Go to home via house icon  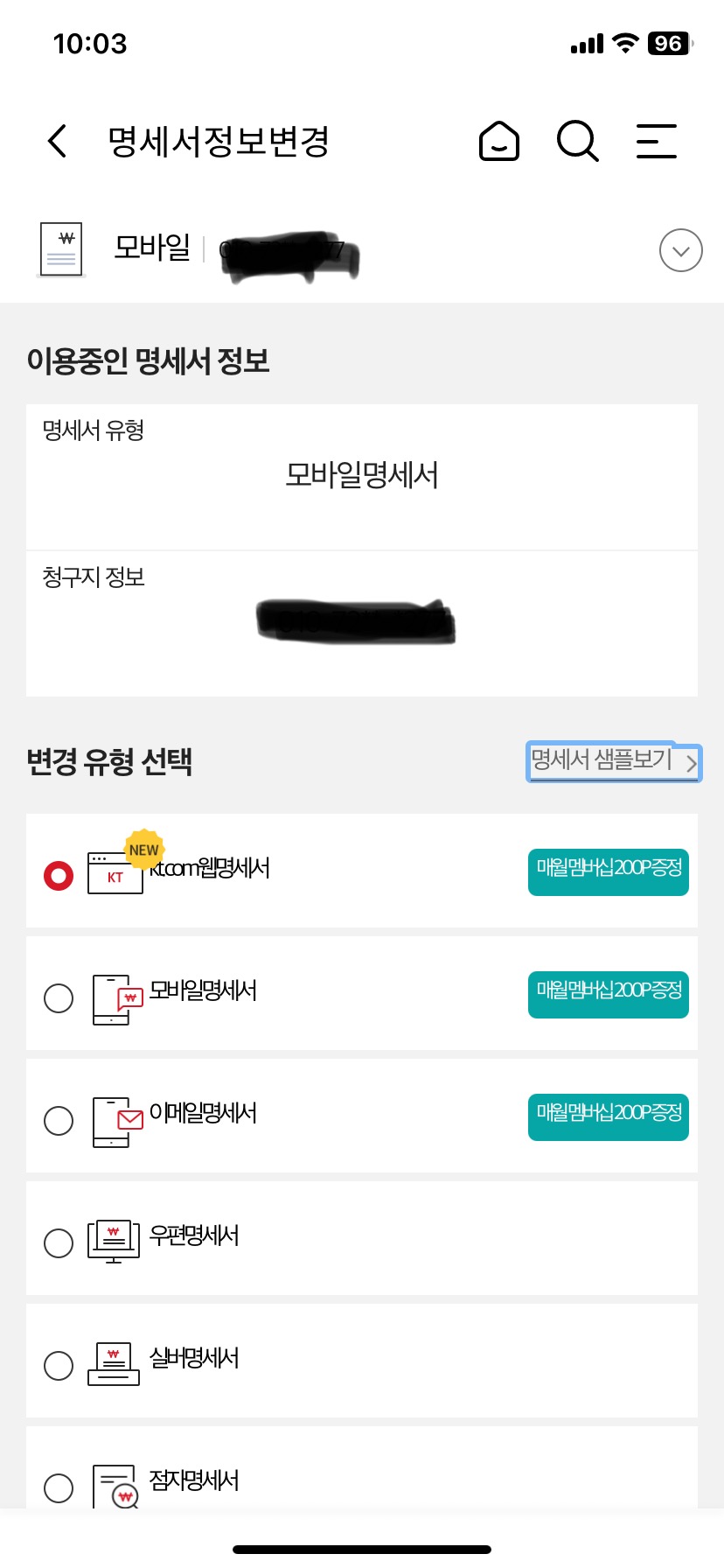pyautogui.click(x=499, y=141)
